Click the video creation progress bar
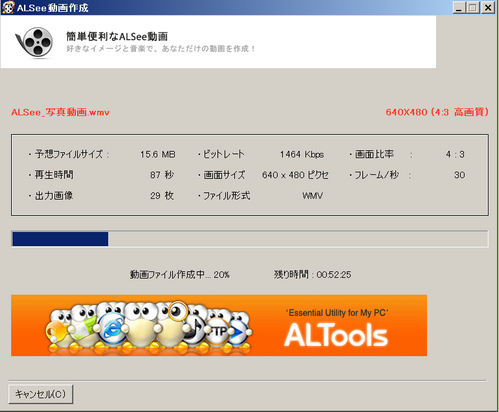499x412 pixels. pyautogui.click(x=250, y=239)
